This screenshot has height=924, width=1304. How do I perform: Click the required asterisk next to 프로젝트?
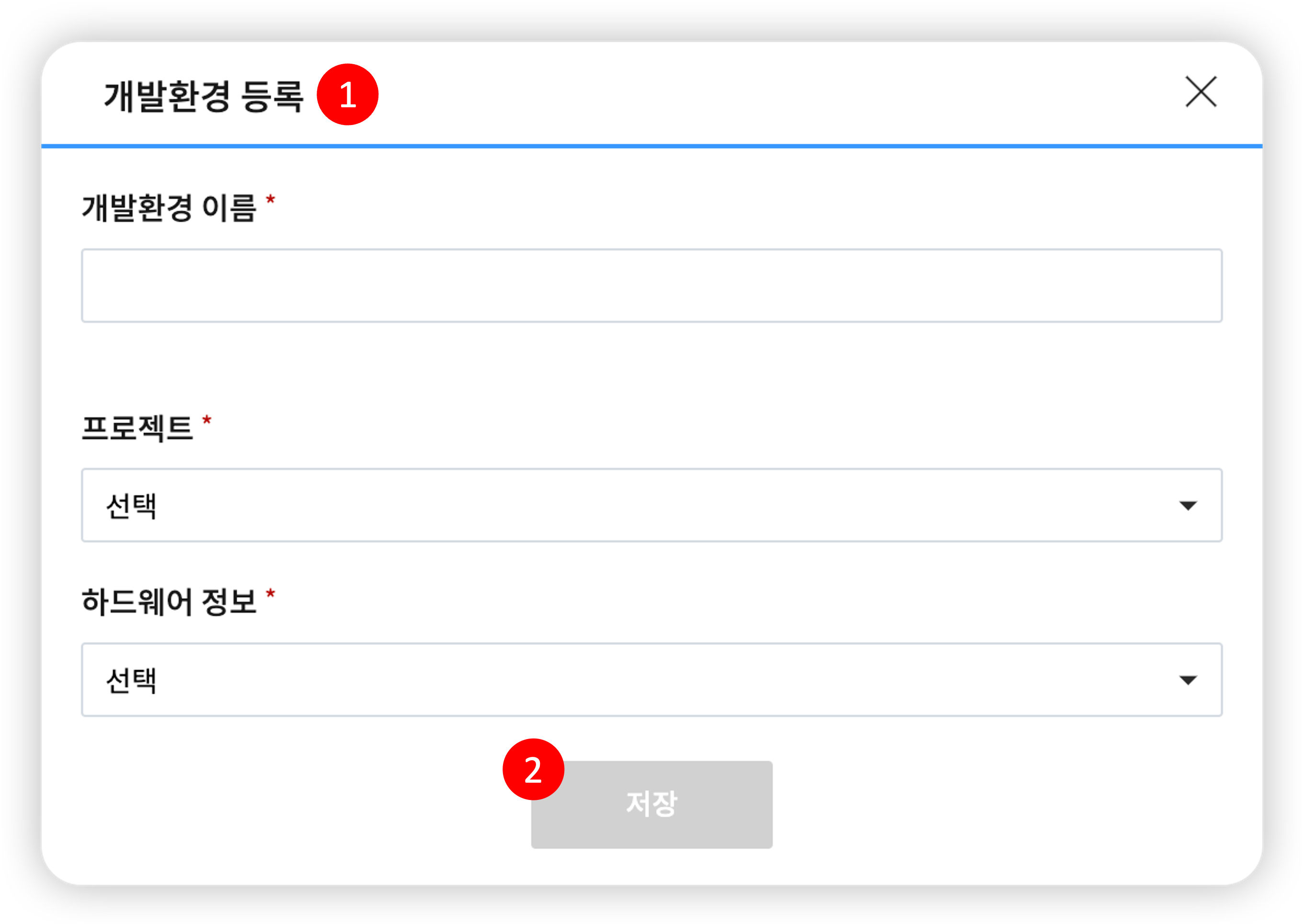pyautogui.click(x=207, y=421)
